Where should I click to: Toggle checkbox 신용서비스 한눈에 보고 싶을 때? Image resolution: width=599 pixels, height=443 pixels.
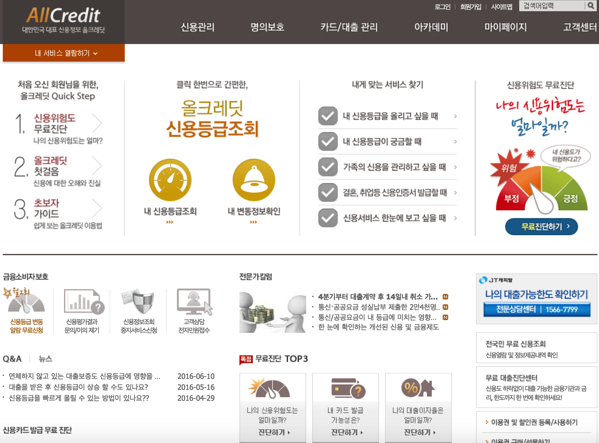point(328,218)
